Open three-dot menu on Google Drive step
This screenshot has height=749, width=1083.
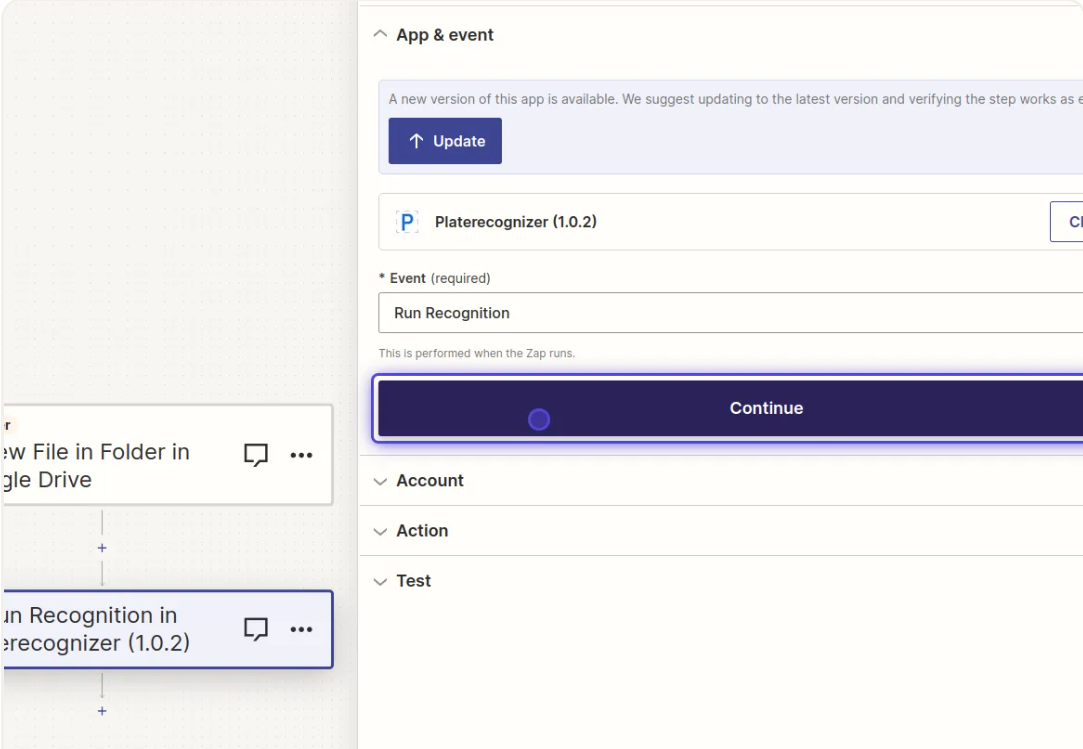click(x=301, y=455)
